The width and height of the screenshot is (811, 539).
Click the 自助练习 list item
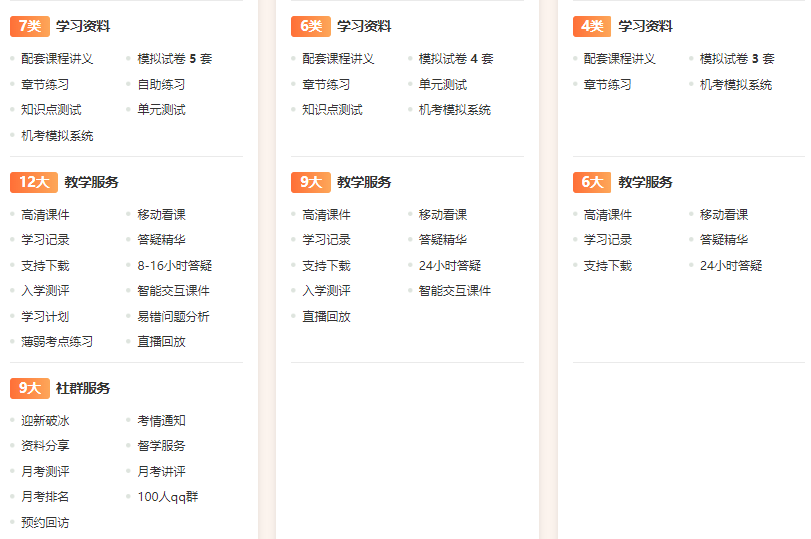click(x=161, y=85)
